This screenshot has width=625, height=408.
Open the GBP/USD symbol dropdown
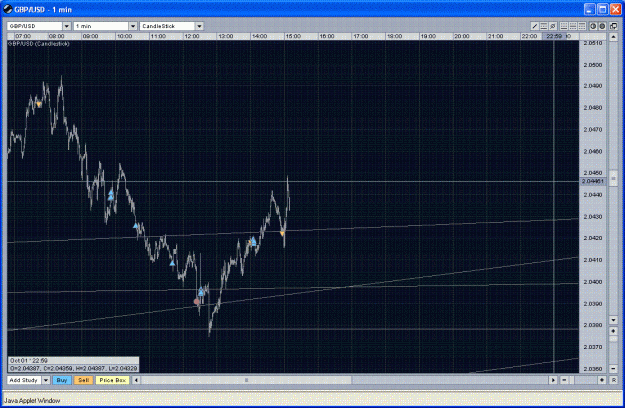67,26
